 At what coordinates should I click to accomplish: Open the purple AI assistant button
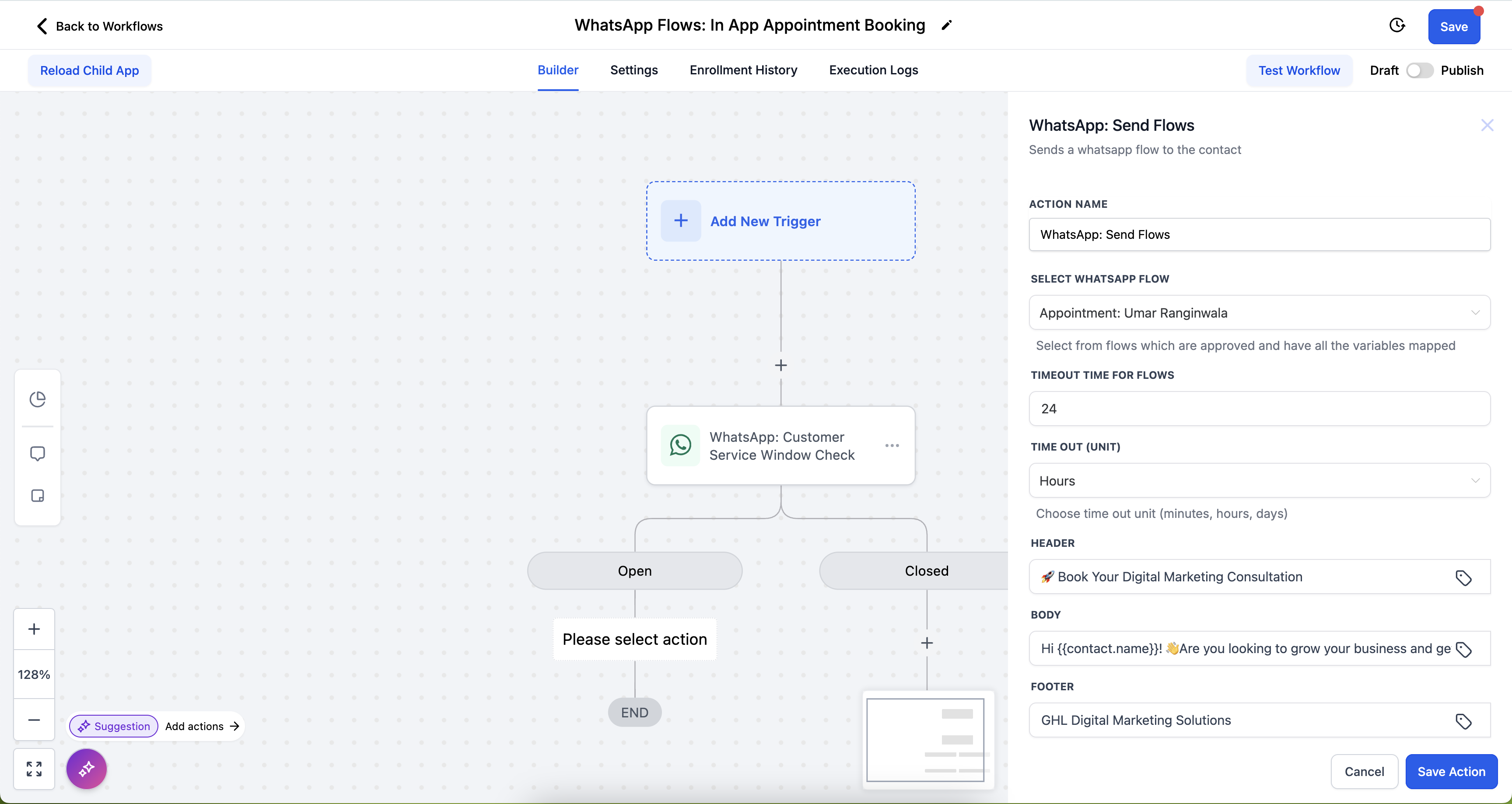[86, 769]
